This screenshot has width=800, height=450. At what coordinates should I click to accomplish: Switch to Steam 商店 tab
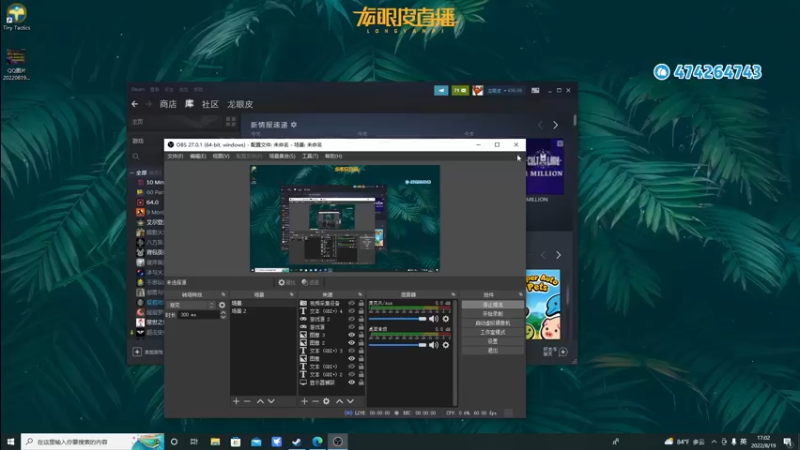point(168,104)
